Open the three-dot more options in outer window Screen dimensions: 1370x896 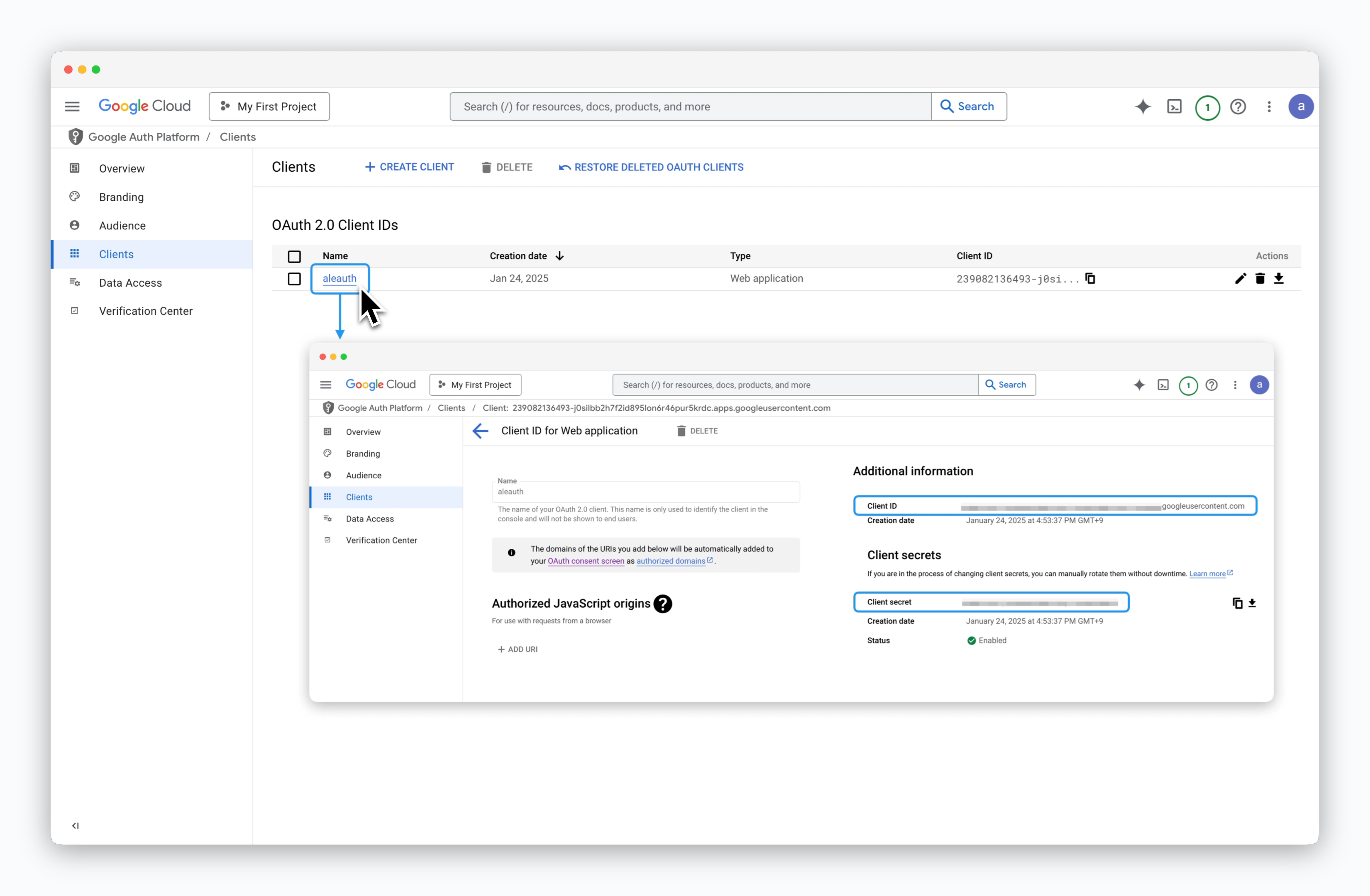pyautogui.click(x=1269, y=107)
